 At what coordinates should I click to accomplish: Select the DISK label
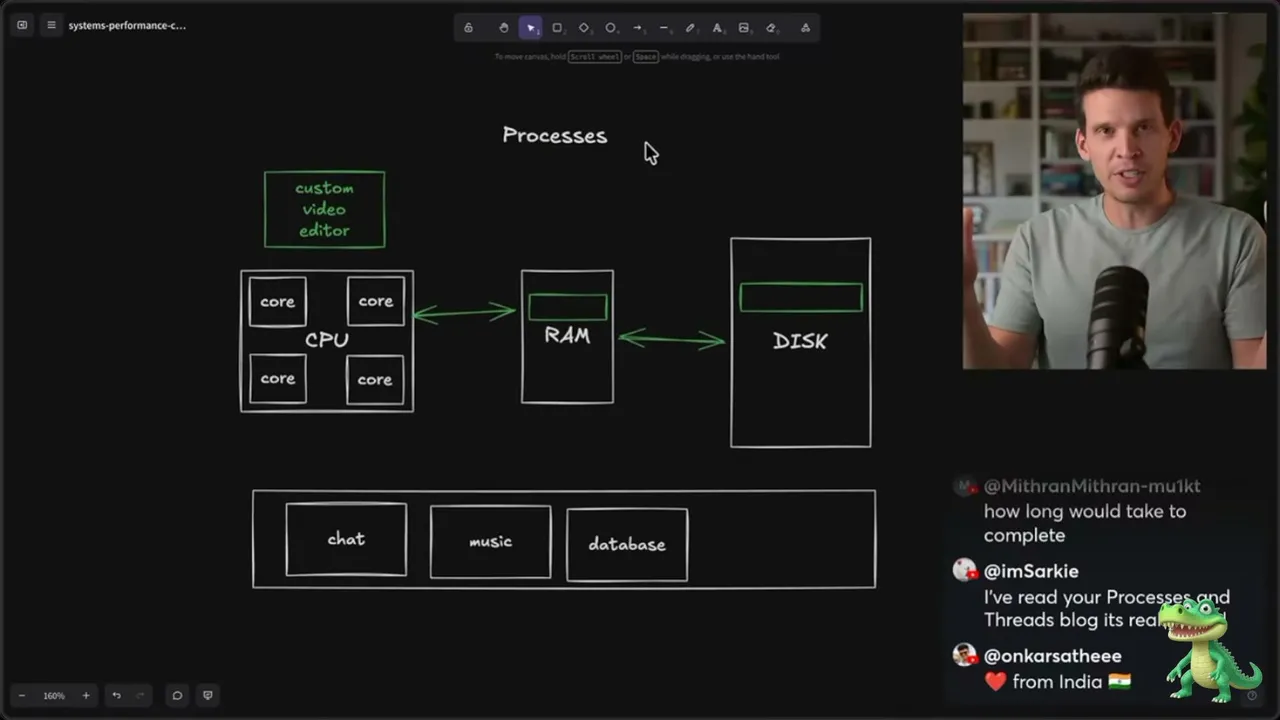click(x=800, y=341)
